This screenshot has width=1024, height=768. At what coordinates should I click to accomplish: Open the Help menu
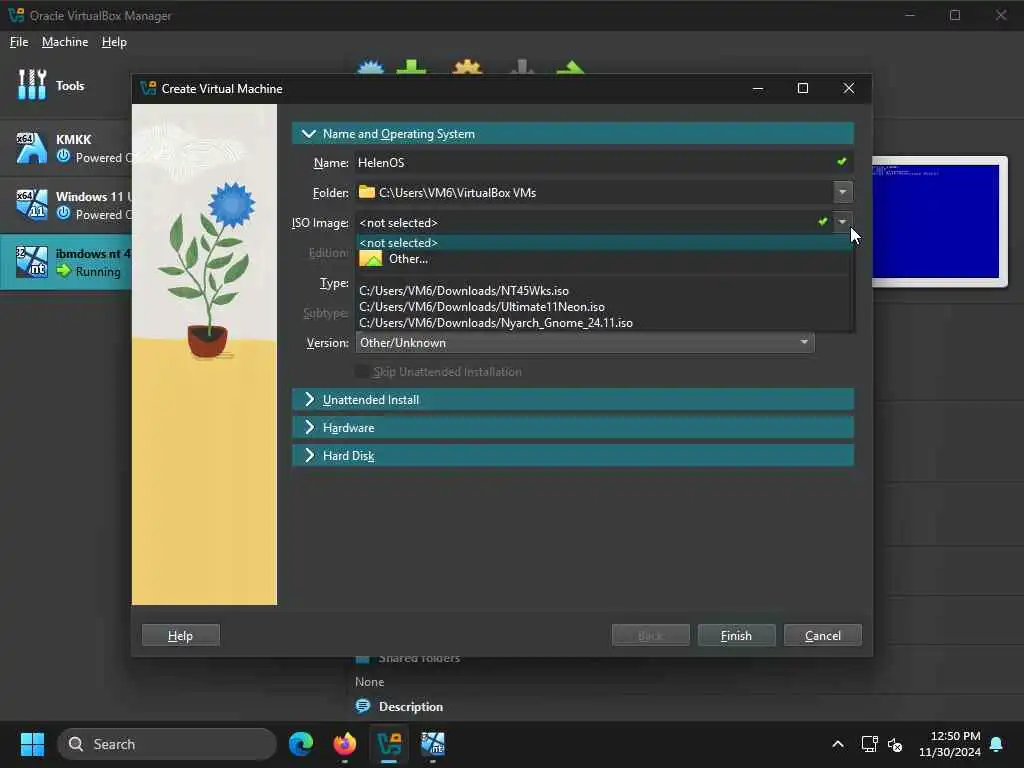(114, 42)
